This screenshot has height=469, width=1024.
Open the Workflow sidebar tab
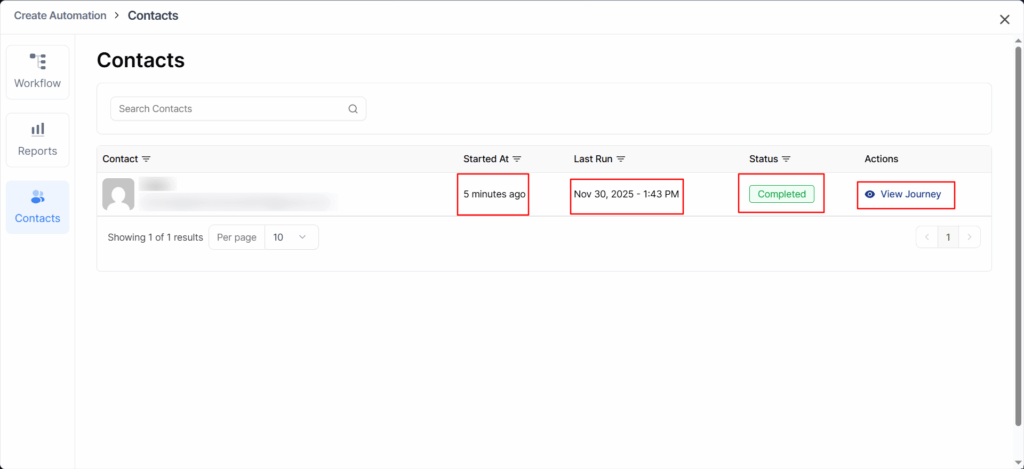pyautogui.click(x=38, y=71)
